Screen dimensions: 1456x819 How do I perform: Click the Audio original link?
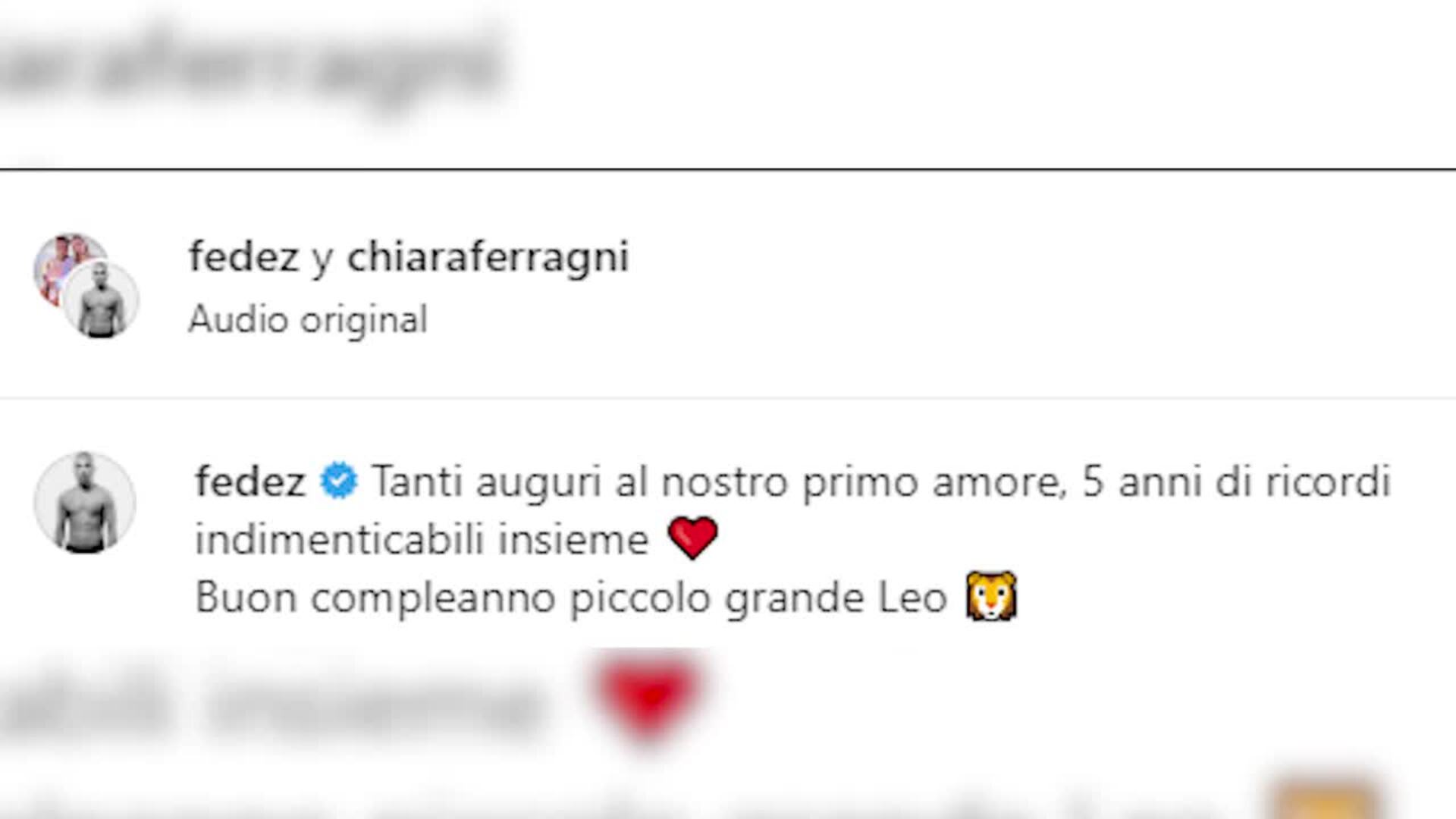[308, 319]
